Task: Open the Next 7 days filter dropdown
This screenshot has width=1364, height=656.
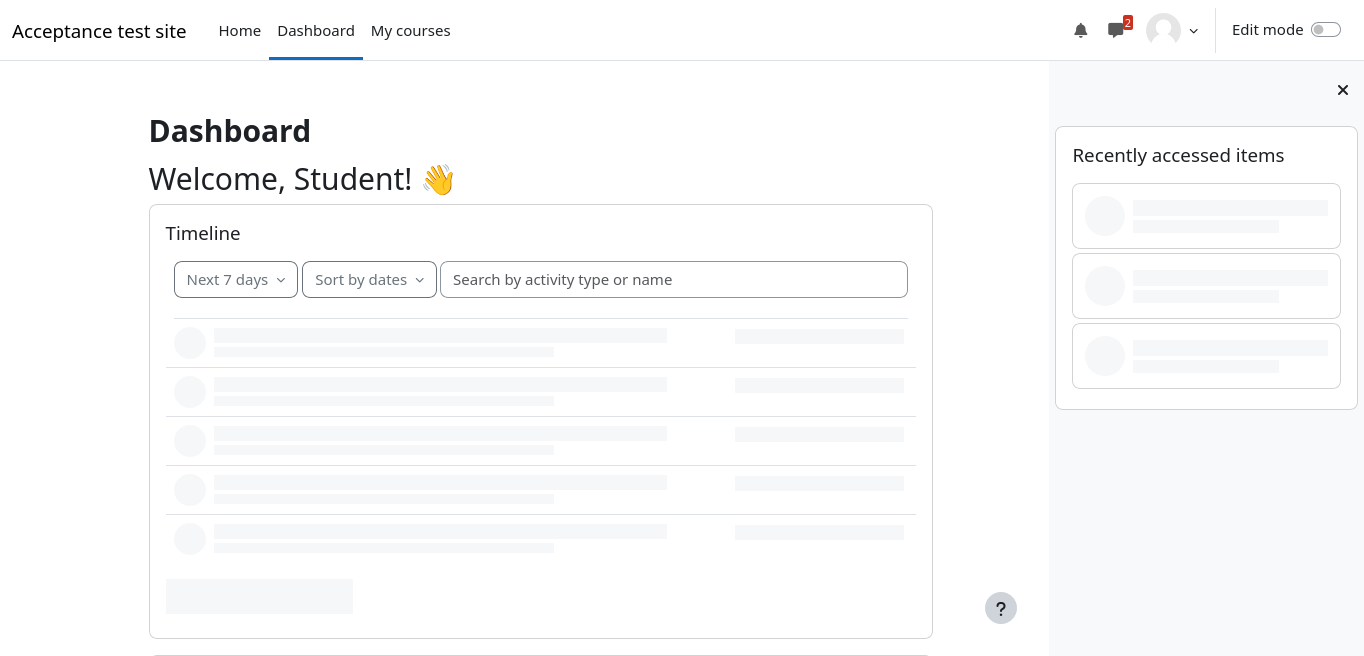Action: 236,280
